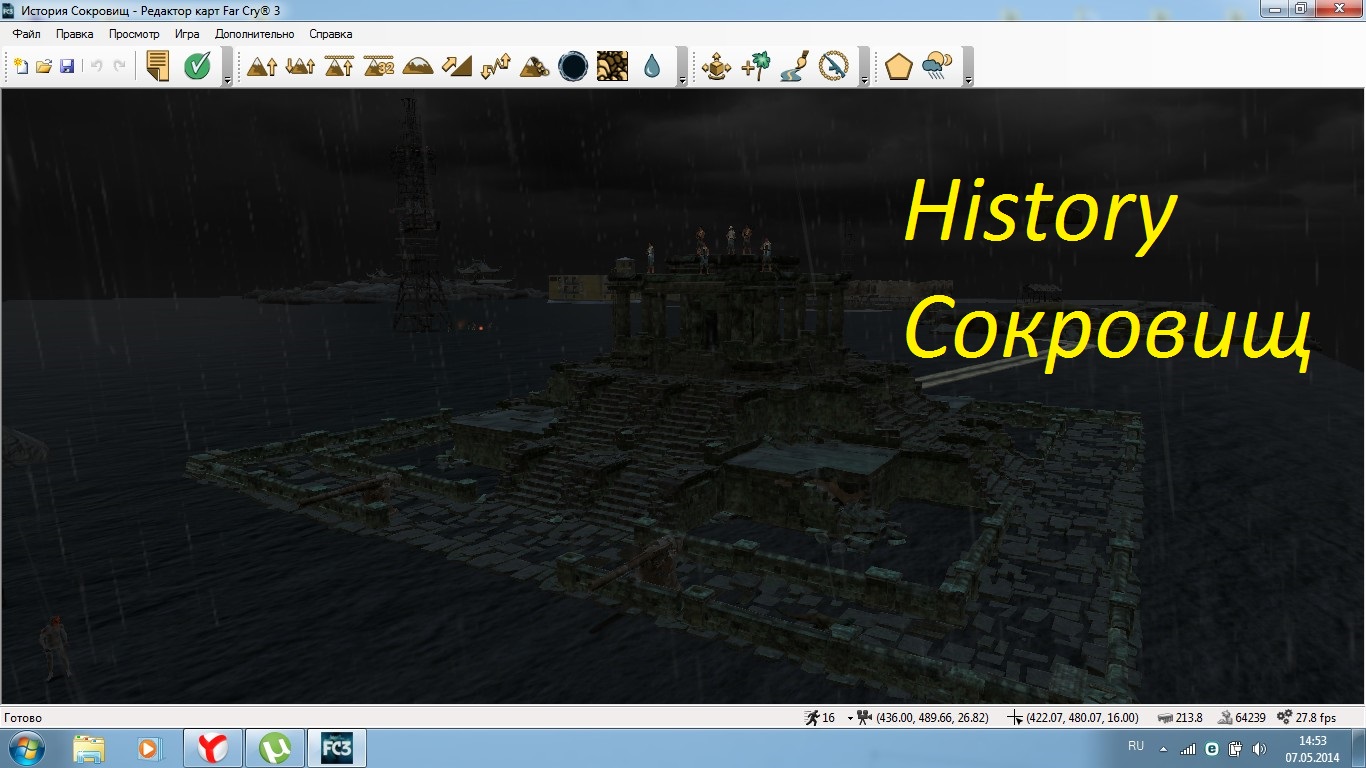Open the volume speaker tray icon
Screen dimensions: 1366x768
point(1258,748)
